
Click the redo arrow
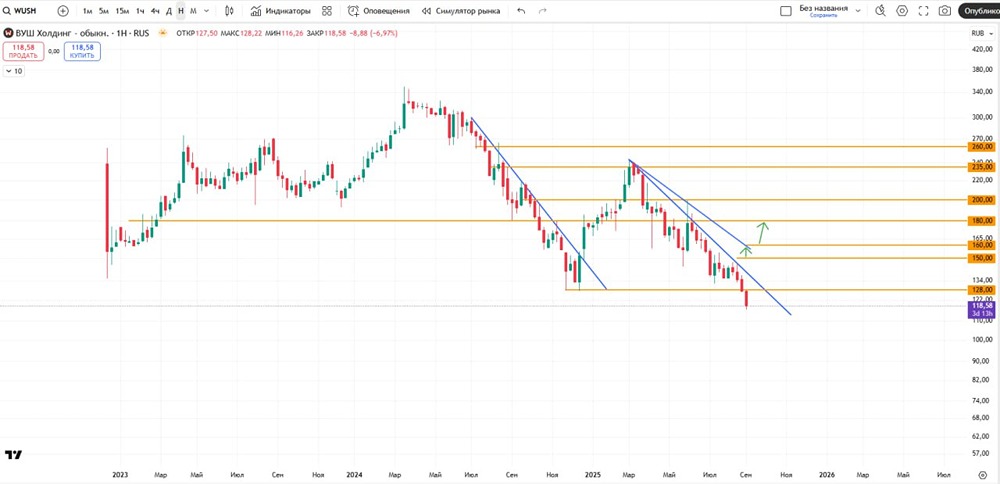click(543, 11)
